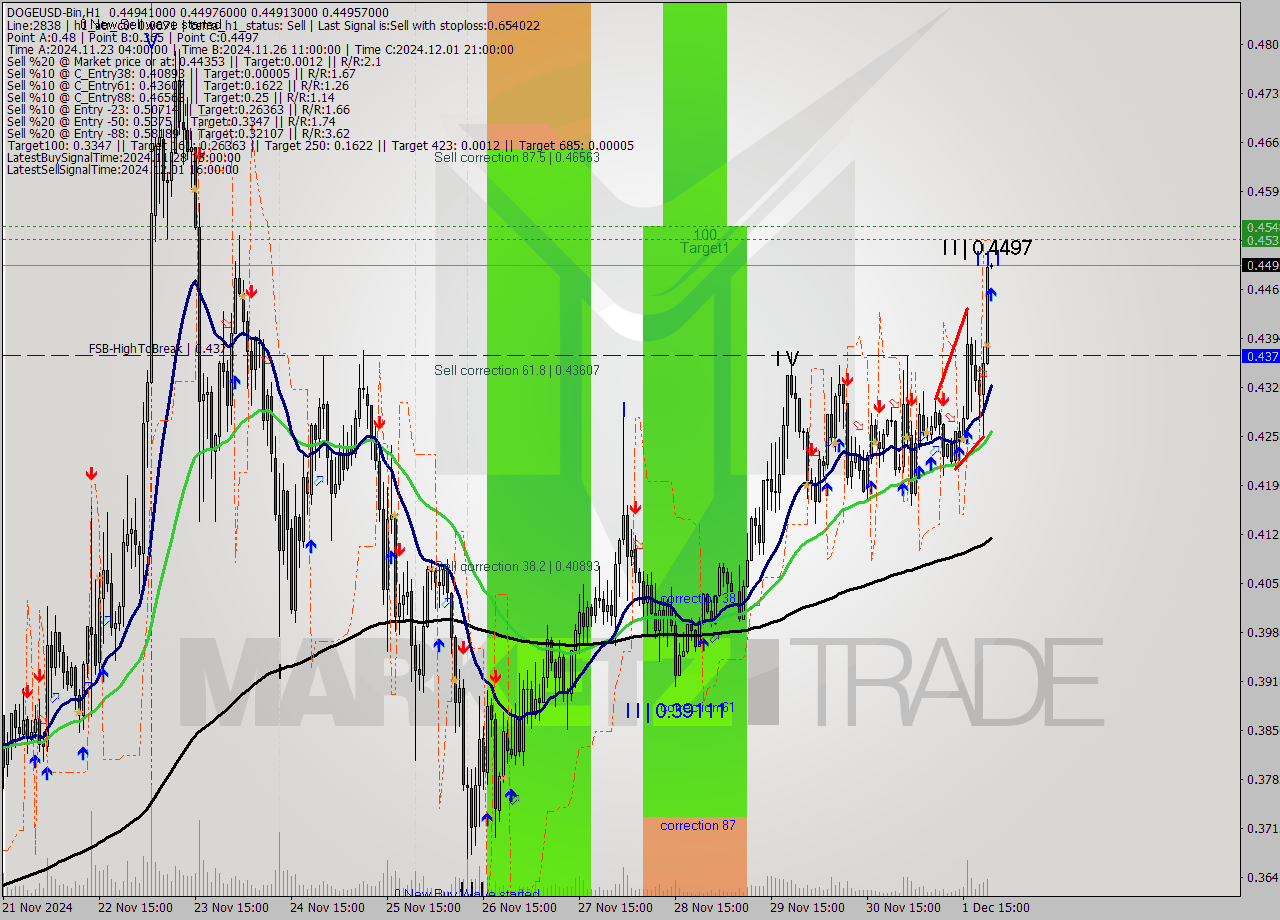Click the 0.432 price axis label
The width and height of the screenshot is (1280, 920).
(1262, 387)
